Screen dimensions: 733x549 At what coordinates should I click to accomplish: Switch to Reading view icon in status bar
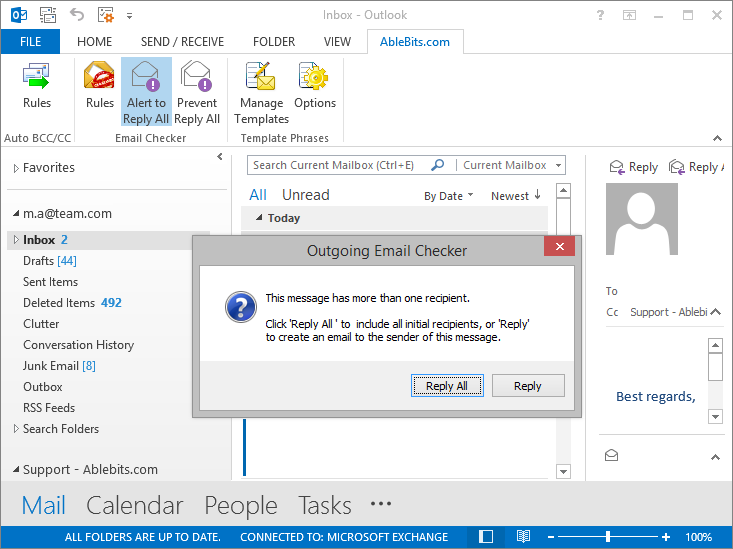(523, 536)
